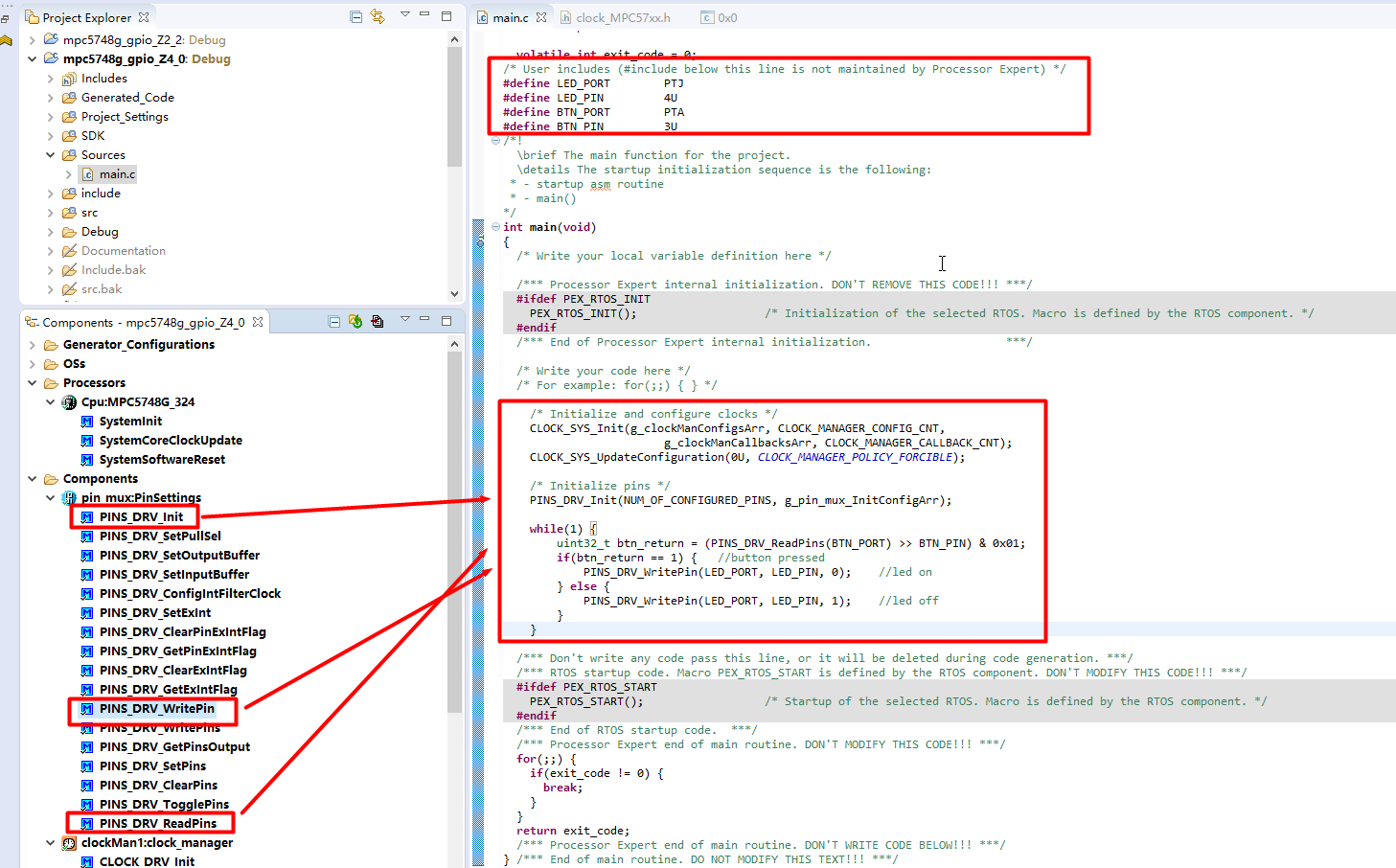Collapse the main function using its fold marker
The height and width of the screenshot is (868, 1396).
coord(495,227)
